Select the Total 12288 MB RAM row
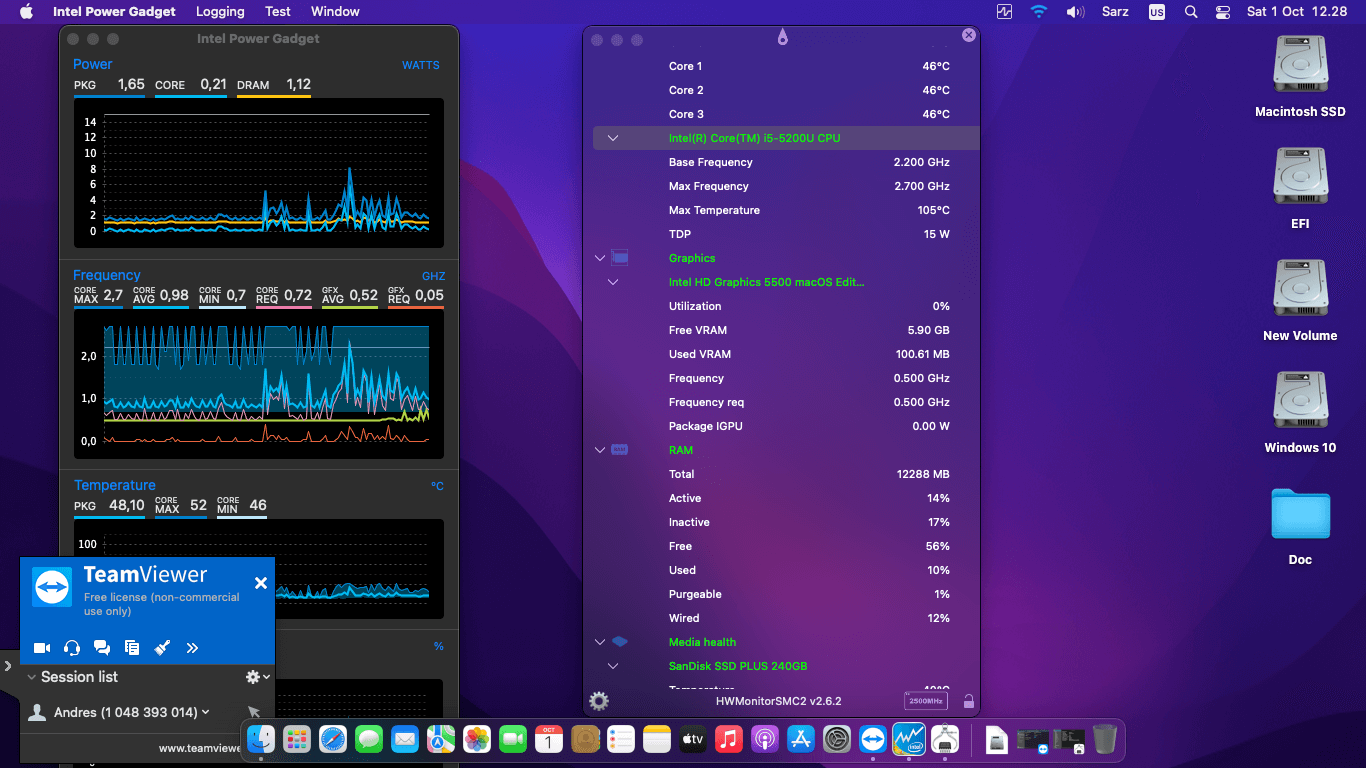Image resolution: width=1366 pixels, height=768 pixels. point(786,474)
